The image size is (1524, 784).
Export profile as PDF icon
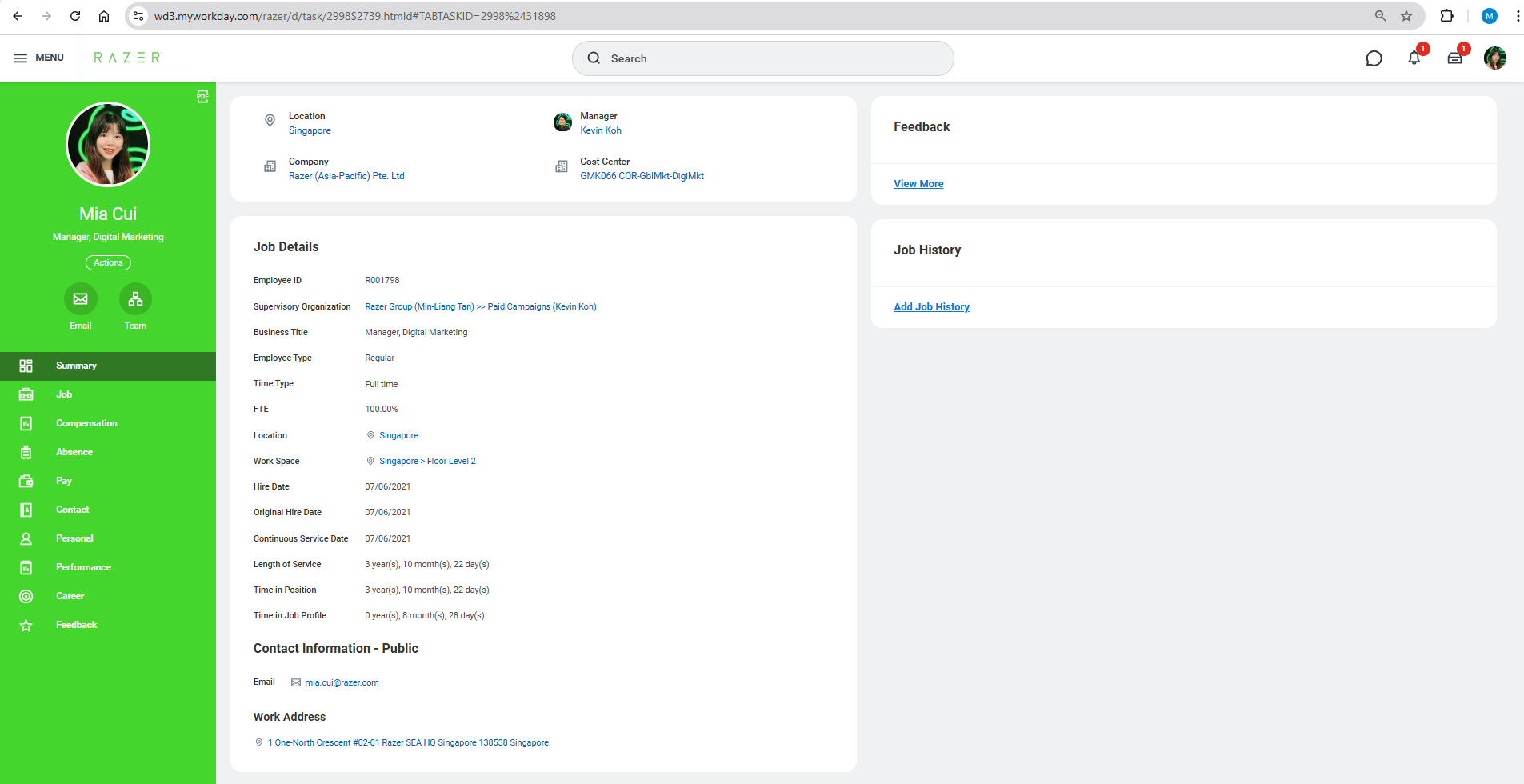(x=203, y=97)
